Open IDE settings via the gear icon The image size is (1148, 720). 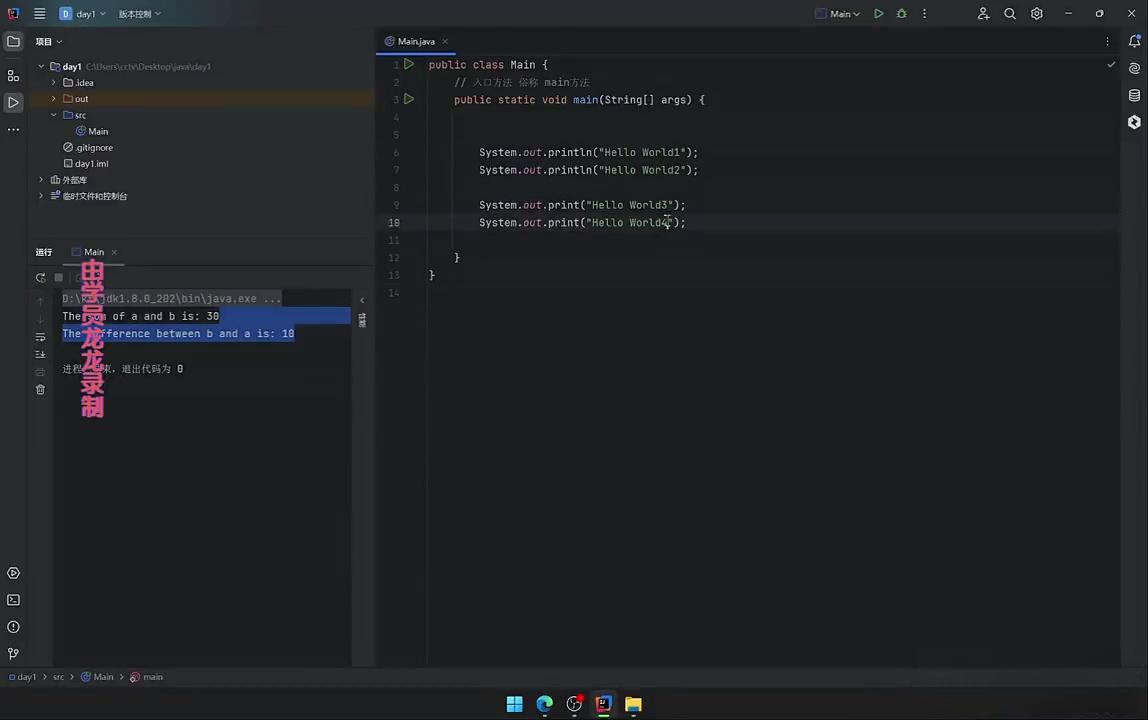(x=1036, y=13)
